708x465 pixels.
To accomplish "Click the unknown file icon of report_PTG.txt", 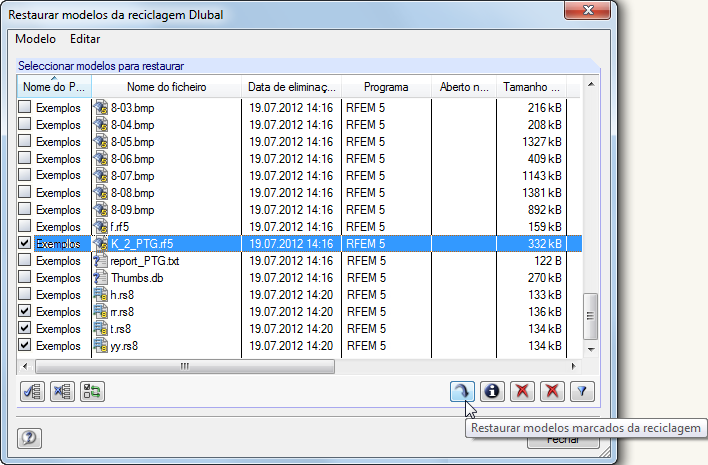I will tap(100, 261).
